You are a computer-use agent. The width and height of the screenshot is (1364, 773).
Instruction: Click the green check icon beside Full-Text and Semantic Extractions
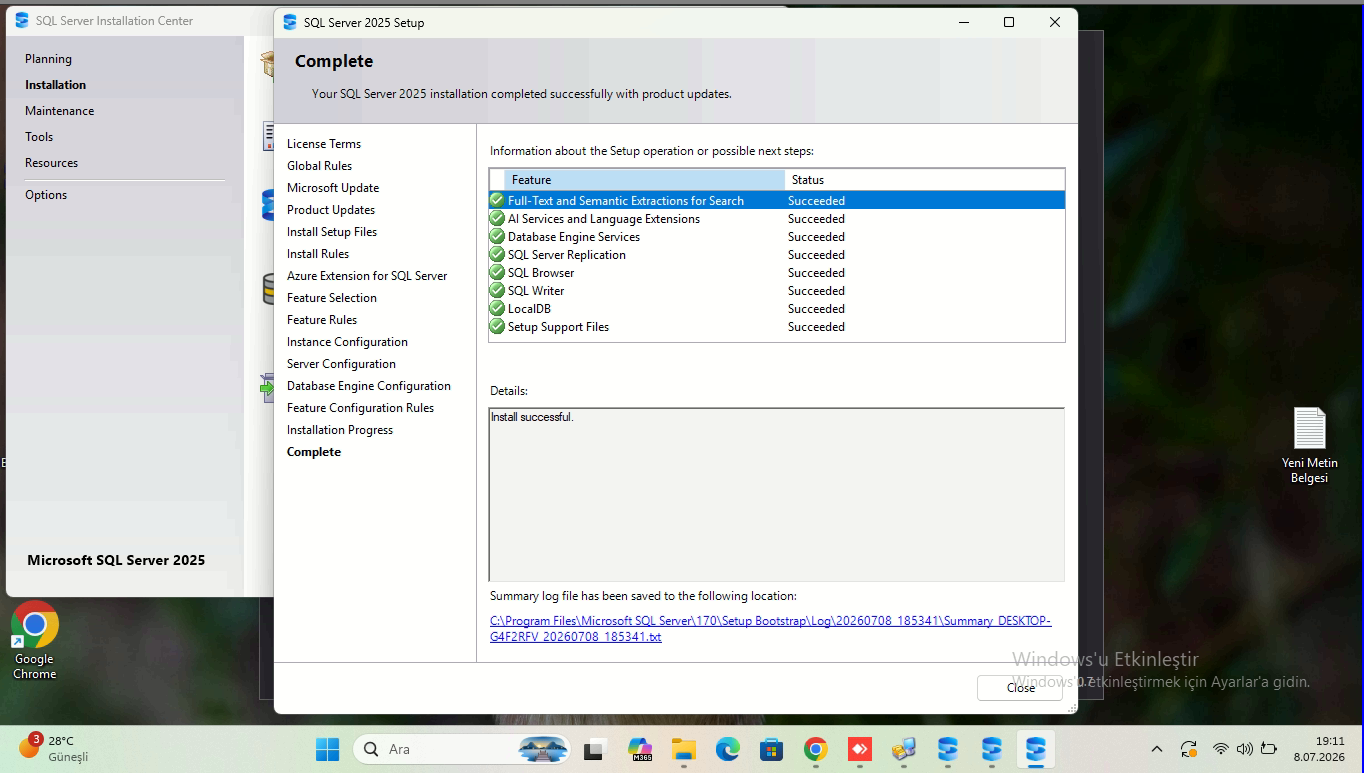[497, 200]
